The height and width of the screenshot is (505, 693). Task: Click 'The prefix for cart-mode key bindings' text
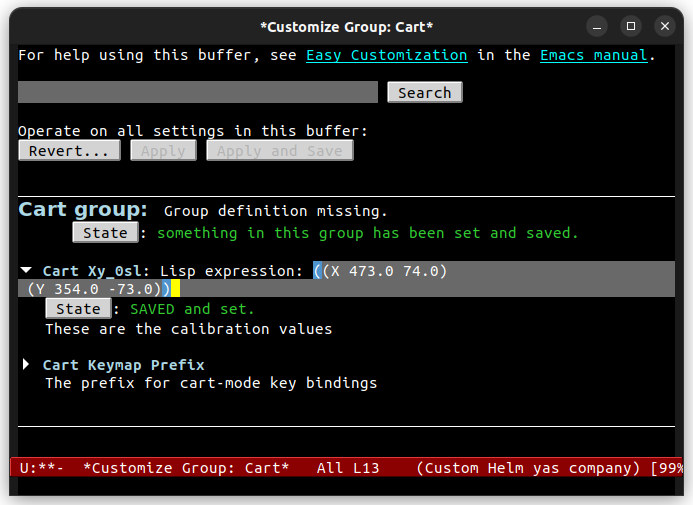[211, 383]
